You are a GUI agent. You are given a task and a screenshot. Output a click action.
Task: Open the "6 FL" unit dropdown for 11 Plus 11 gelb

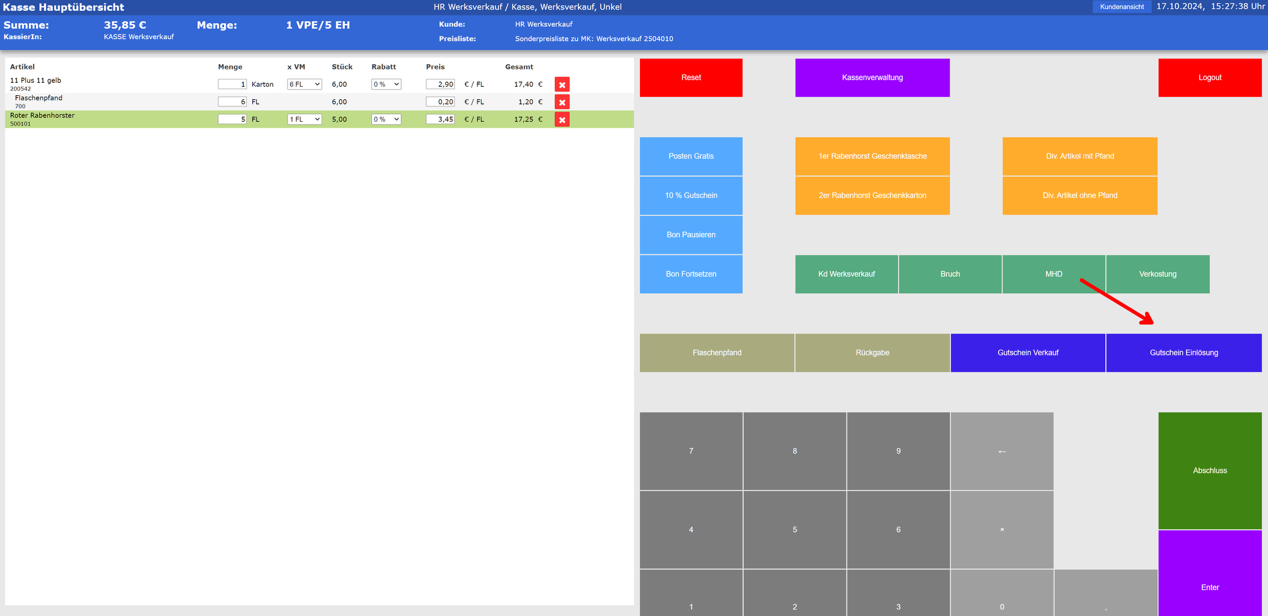pos(303,84)
